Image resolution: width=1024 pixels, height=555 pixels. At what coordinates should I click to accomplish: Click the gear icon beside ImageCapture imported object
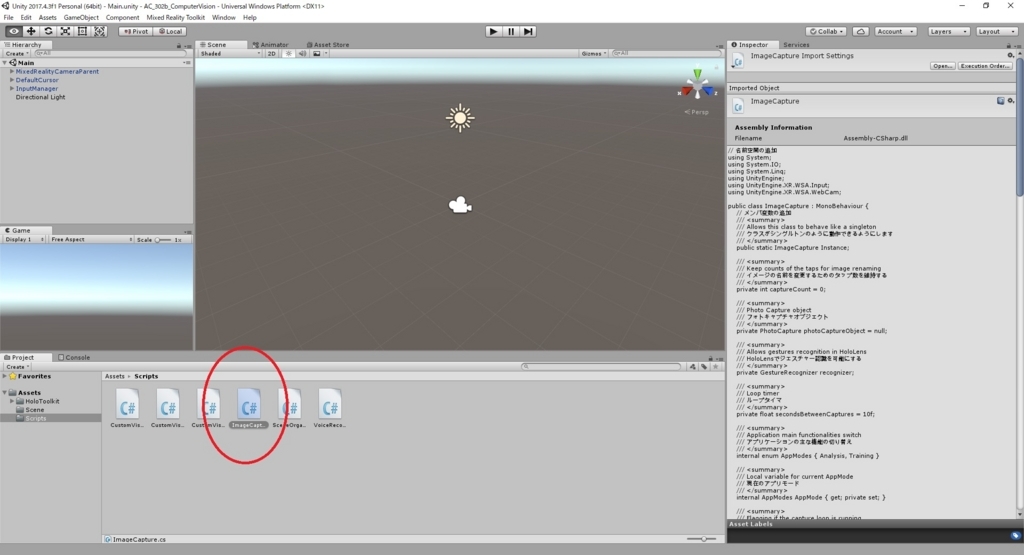pos(1010,101)
